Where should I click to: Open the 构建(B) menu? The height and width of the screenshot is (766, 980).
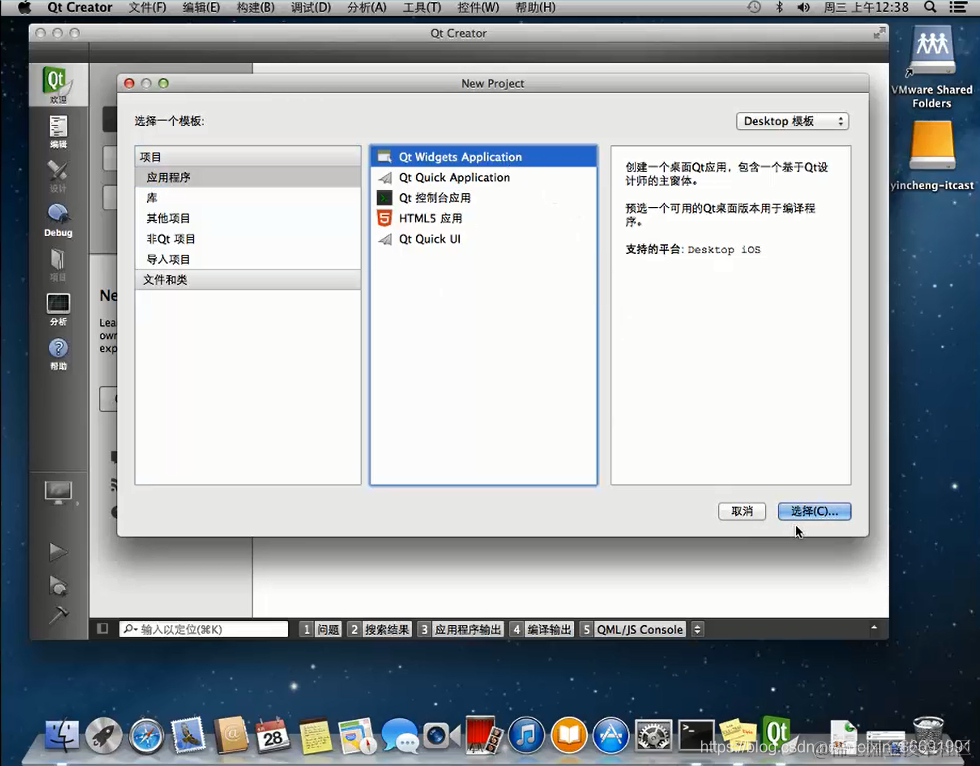click(x=256, y=7)
